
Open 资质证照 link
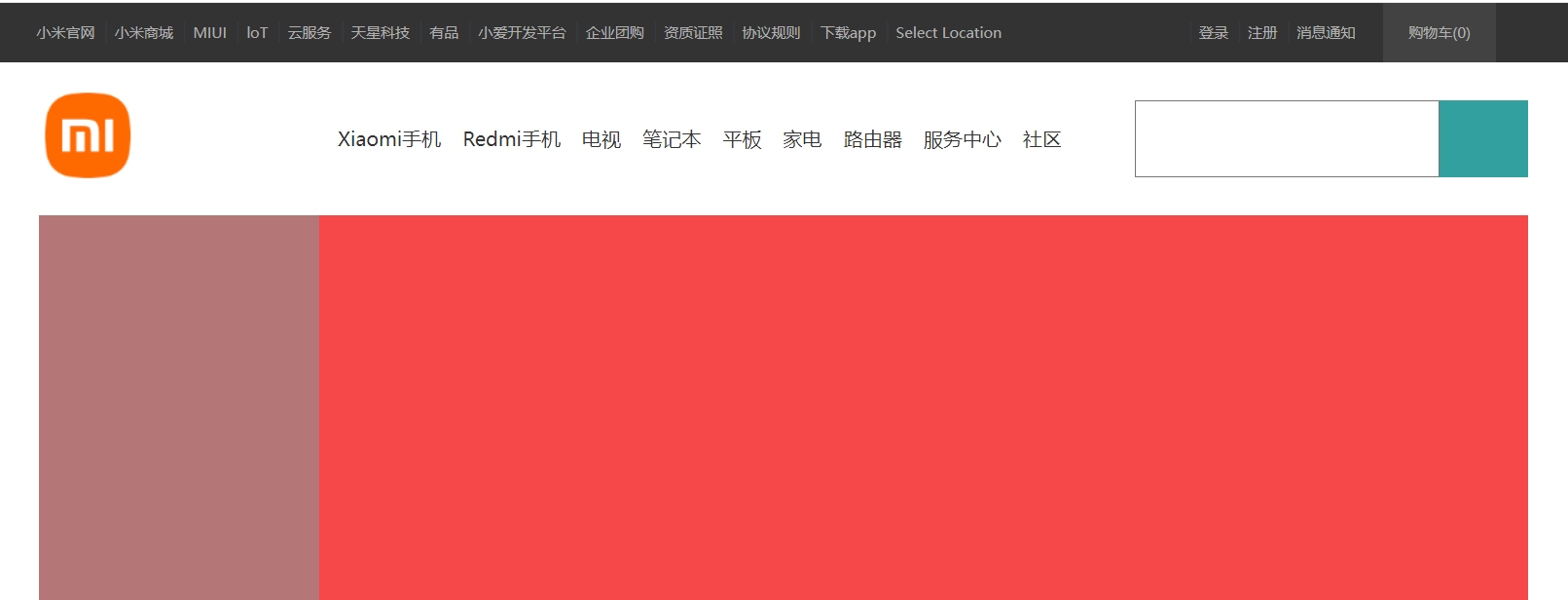click(693, 33)
